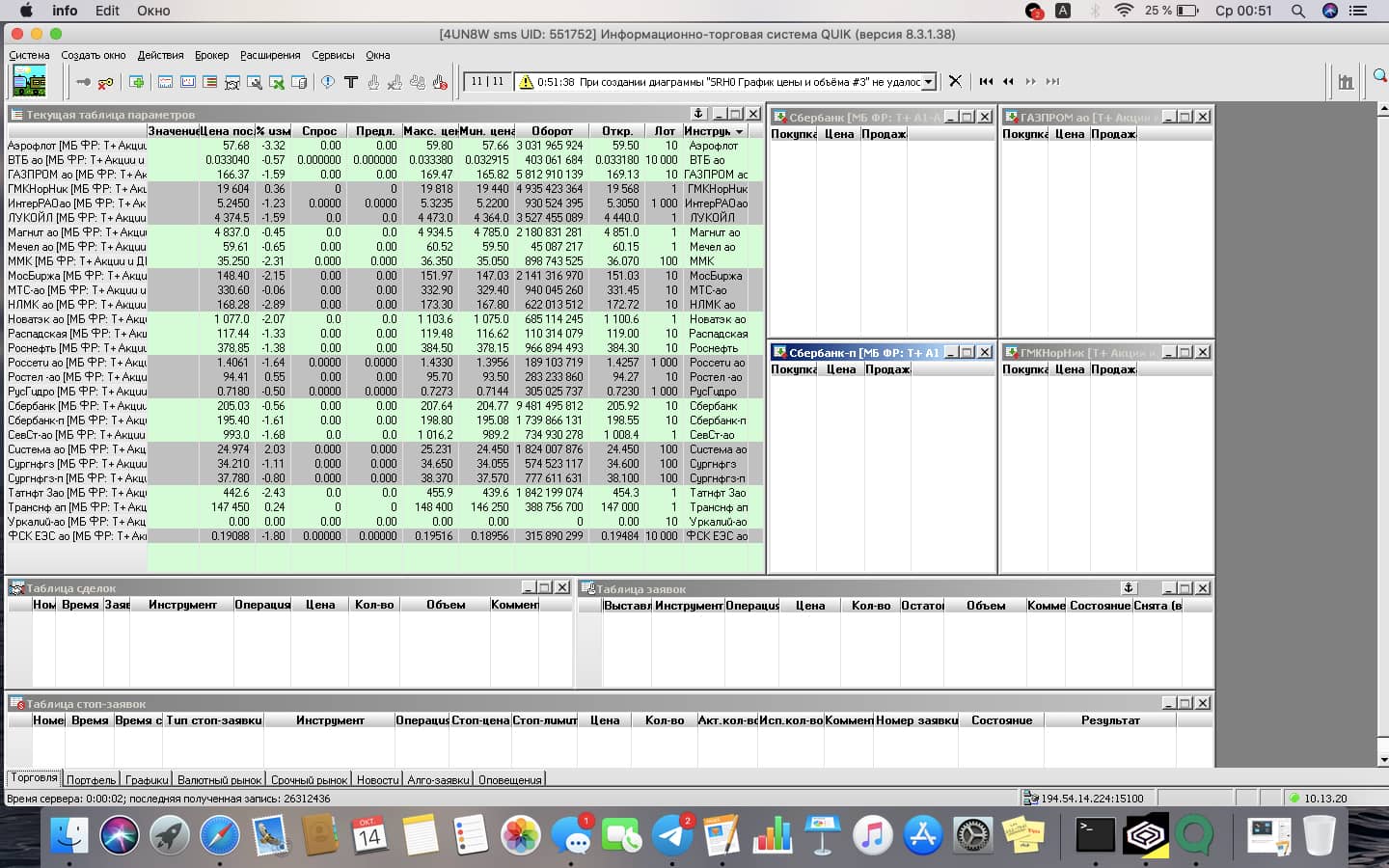
Task: Switch to the Валютный рынок tab
Action: pyautogui.click(x=220, y=779)
